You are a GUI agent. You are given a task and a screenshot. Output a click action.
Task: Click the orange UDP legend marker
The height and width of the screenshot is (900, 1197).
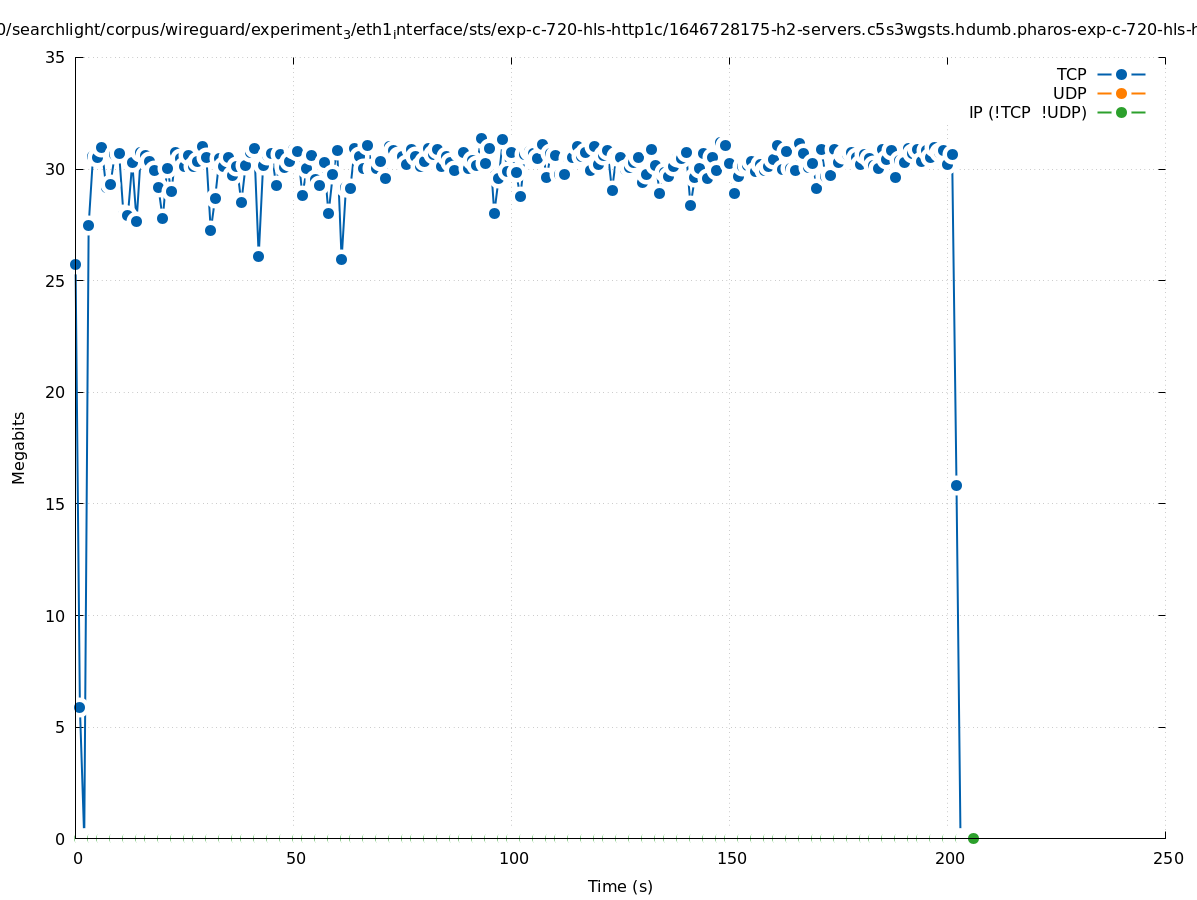point(1121,93)
